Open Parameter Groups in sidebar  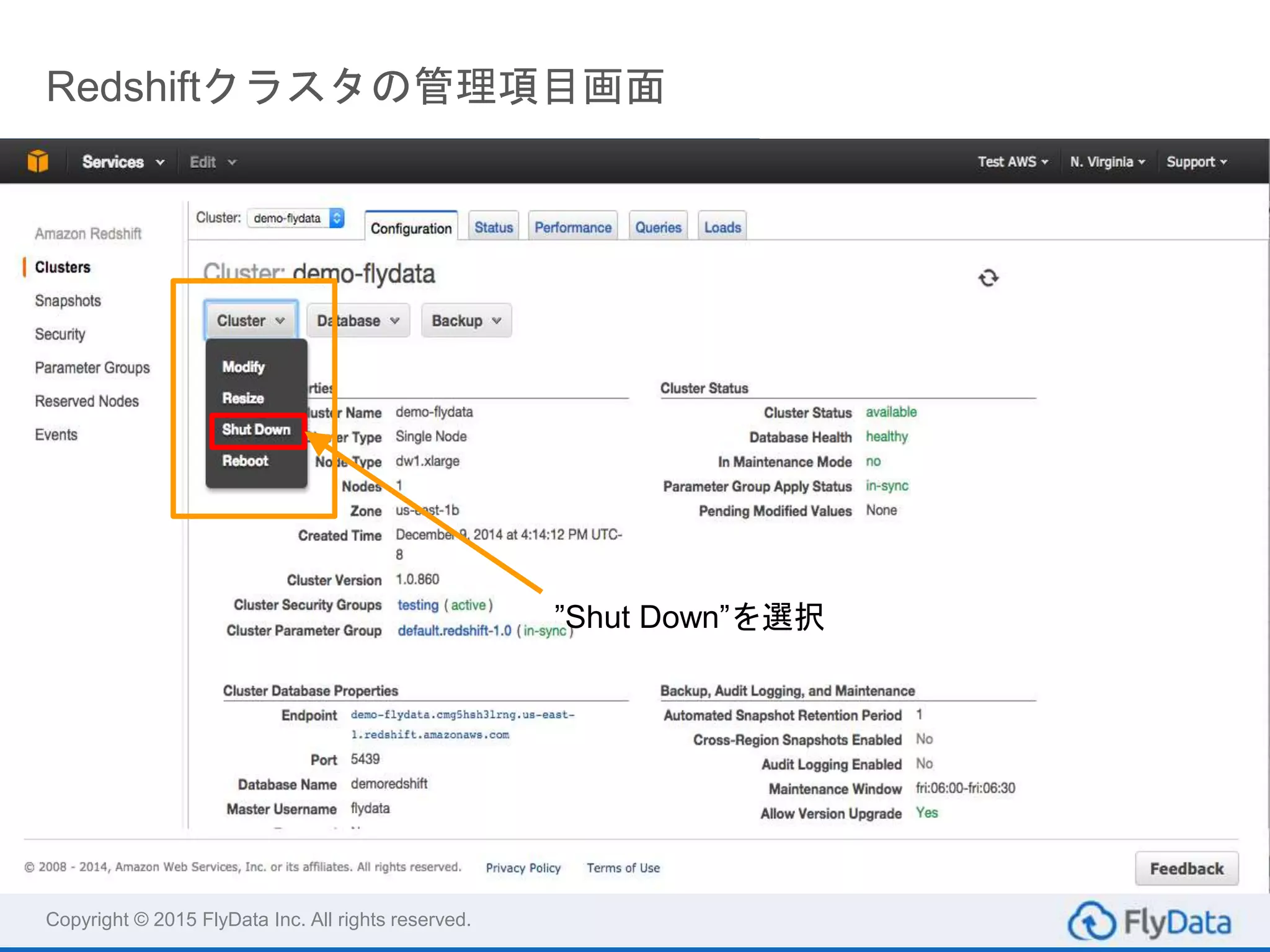pyautogui.click(x=92, y=368)
